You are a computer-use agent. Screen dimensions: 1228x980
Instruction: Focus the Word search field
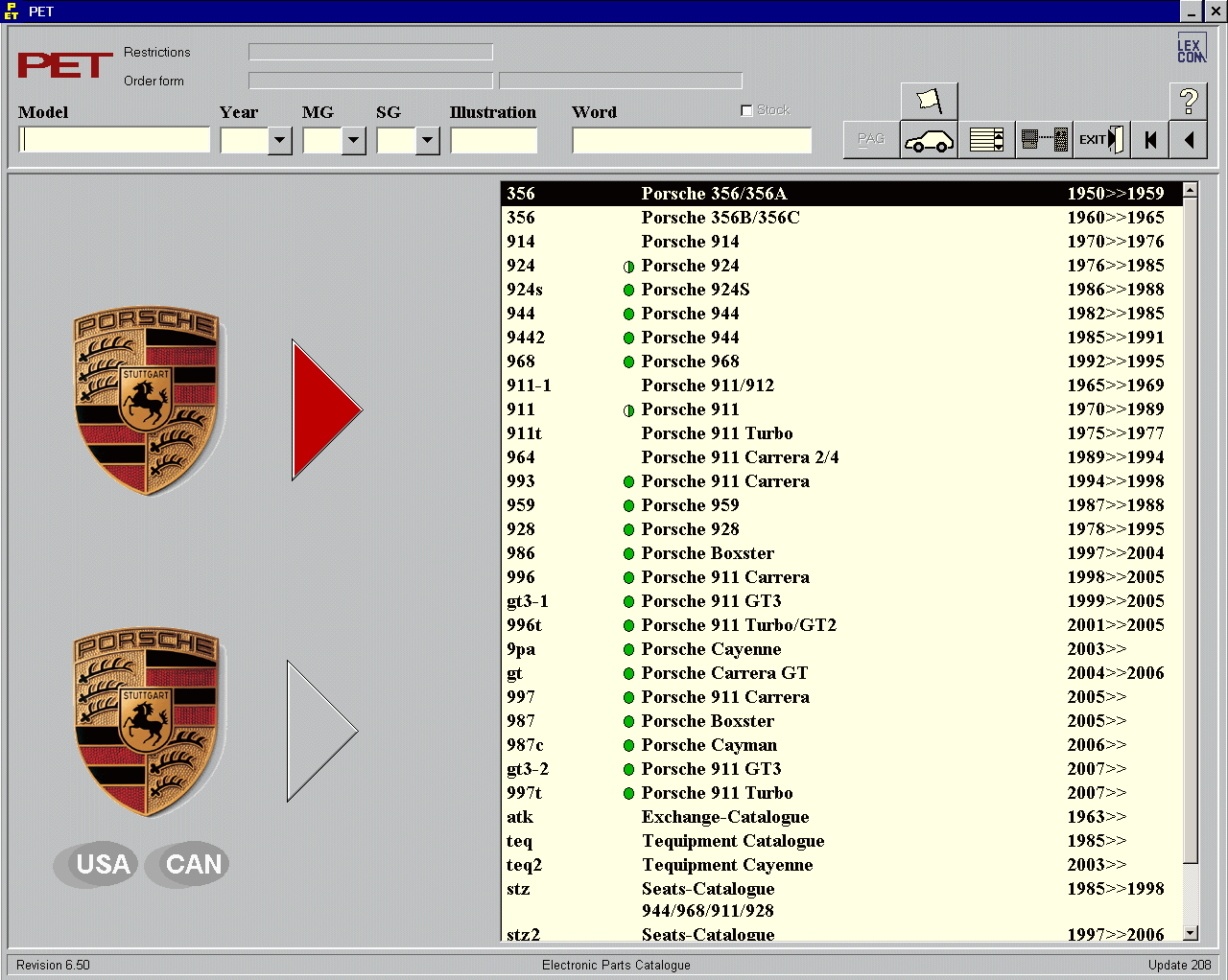click(x=692, y=140)
